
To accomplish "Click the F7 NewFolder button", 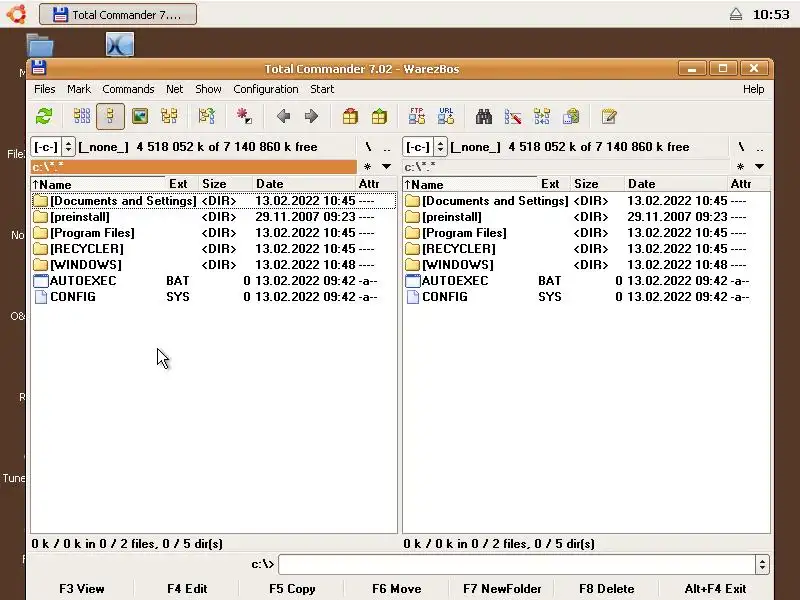I will click(x=502, y=589).
